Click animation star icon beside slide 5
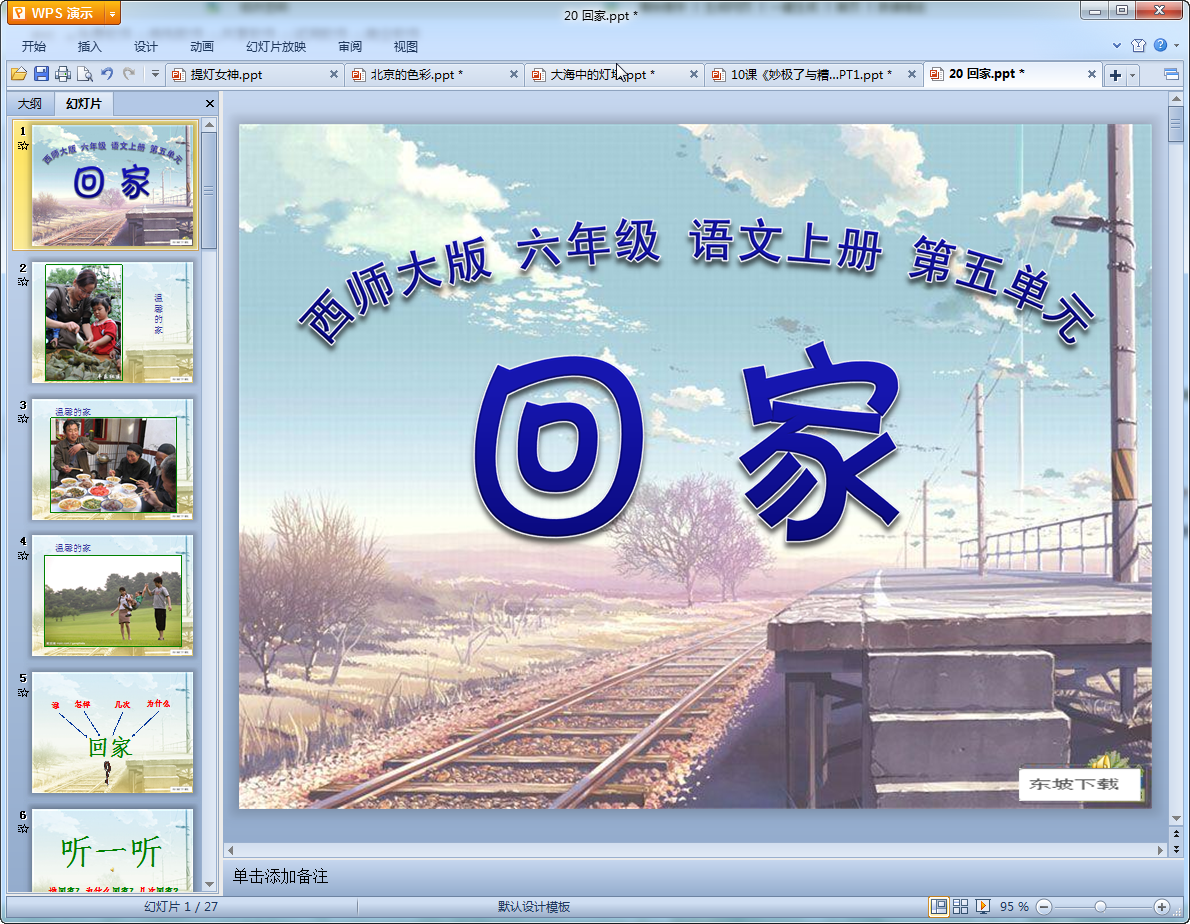This screenshot has height=924, width=1190. click(x=23, y=693)
